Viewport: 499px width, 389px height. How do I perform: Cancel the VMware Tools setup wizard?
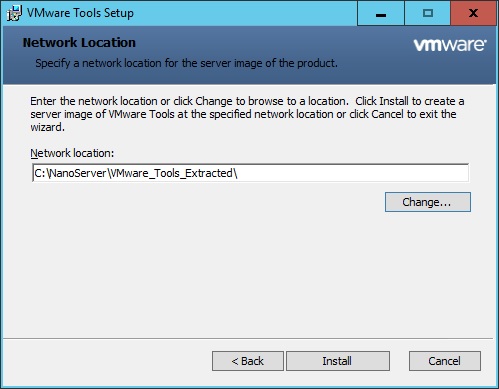pyautogui.click(x=445, y=361)
